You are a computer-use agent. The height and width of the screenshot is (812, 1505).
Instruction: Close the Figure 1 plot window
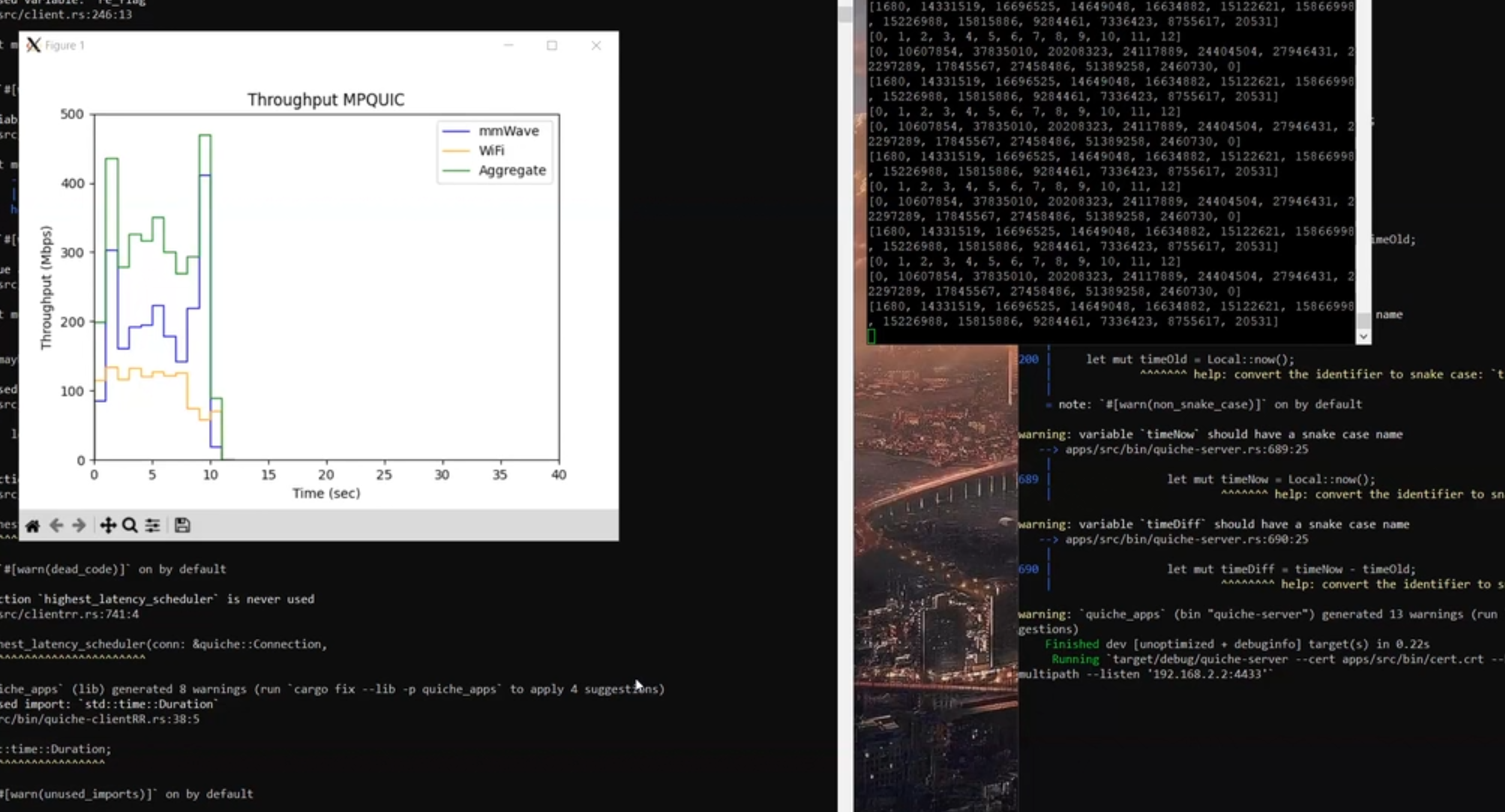click(x=596, y=45)
